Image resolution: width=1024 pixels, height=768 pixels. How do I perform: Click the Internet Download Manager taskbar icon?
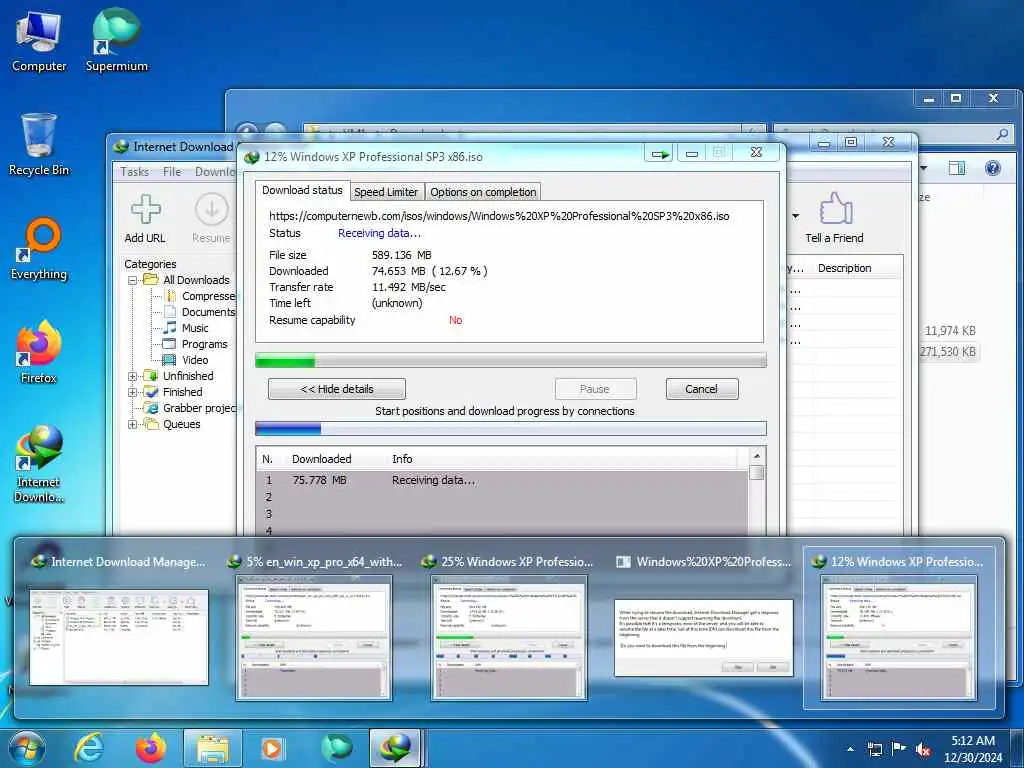tap(395, 748)
